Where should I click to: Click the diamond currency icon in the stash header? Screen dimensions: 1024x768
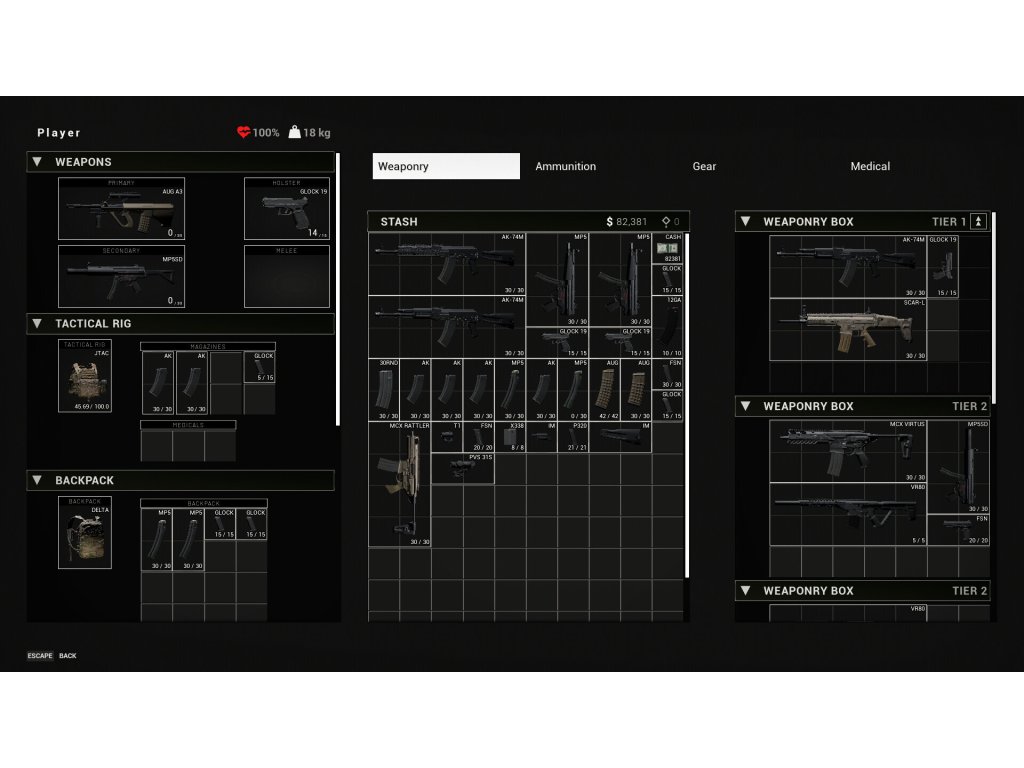pyautogui.click(x=666, y=221)
